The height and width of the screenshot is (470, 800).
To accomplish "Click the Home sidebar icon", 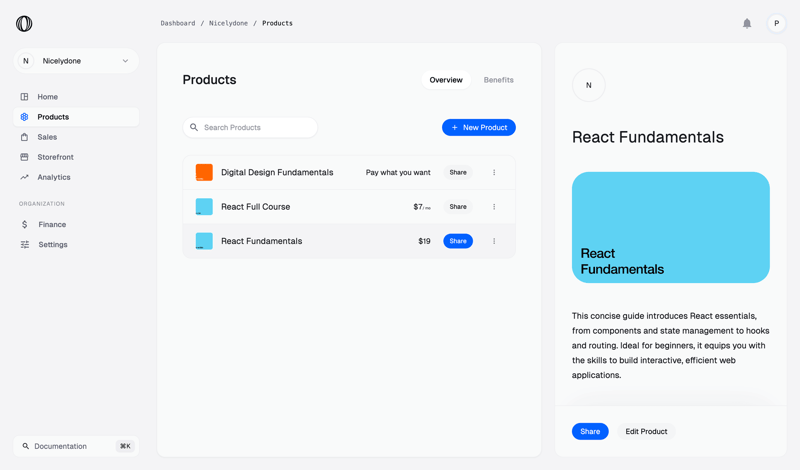I will pyautogui.click(x=24, y=96).
